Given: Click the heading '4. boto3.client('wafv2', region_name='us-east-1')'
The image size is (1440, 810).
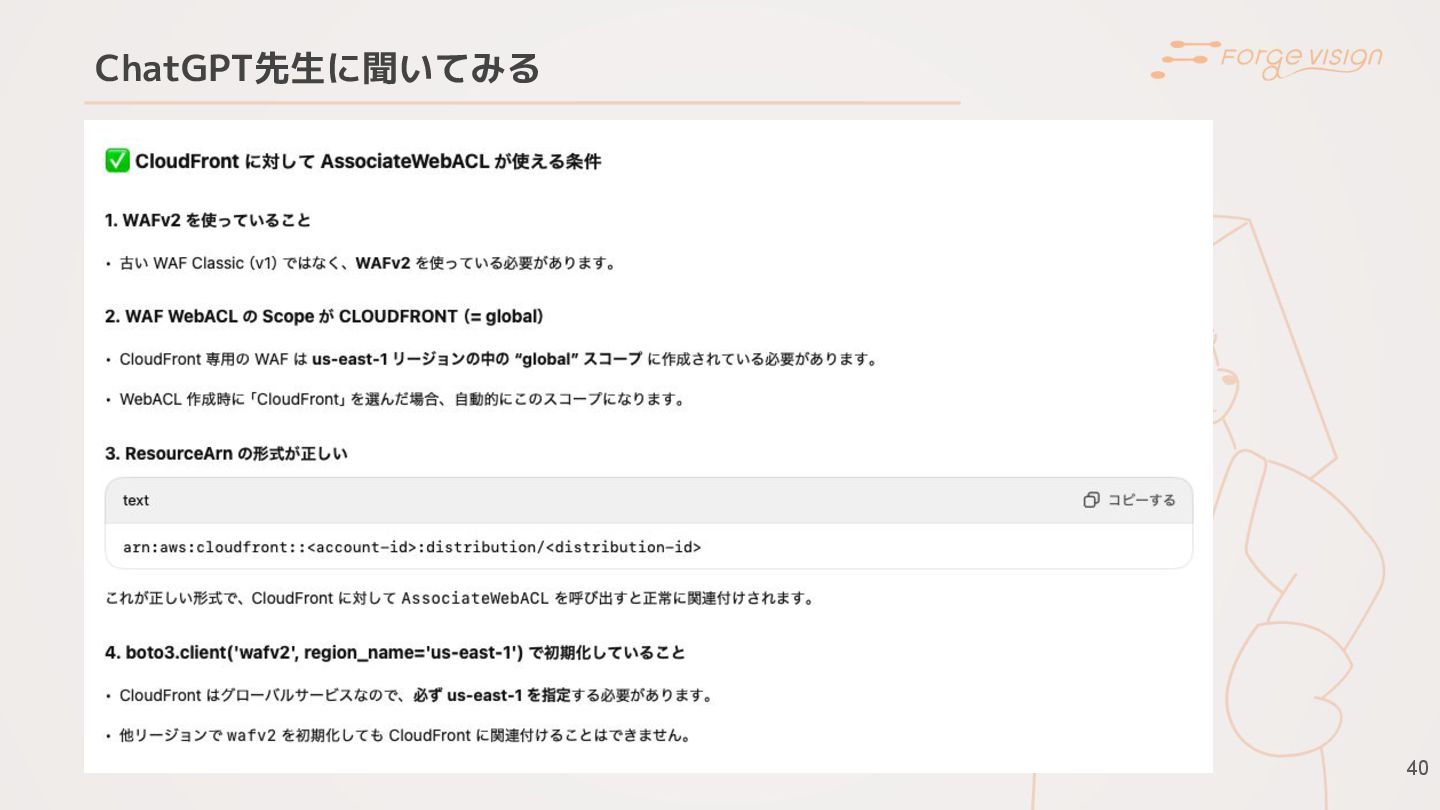Looking at the screenshot, I should click(395, 652).
